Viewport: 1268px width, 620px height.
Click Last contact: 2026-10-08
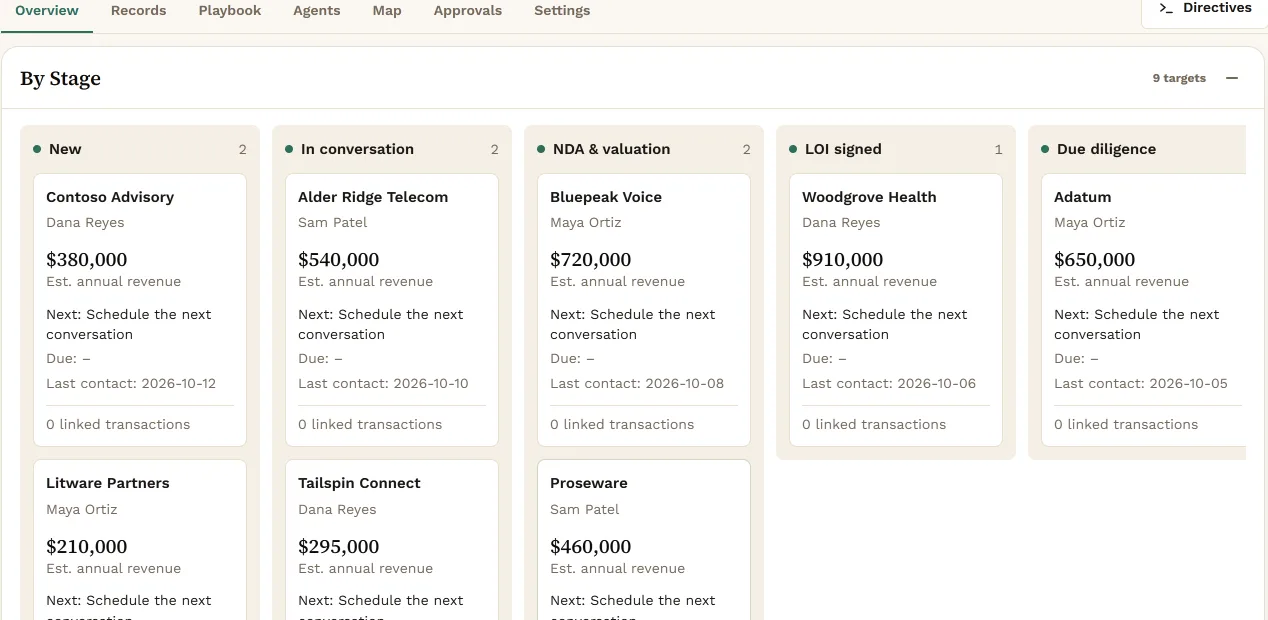pyautogui.click(x=637, y=383)
